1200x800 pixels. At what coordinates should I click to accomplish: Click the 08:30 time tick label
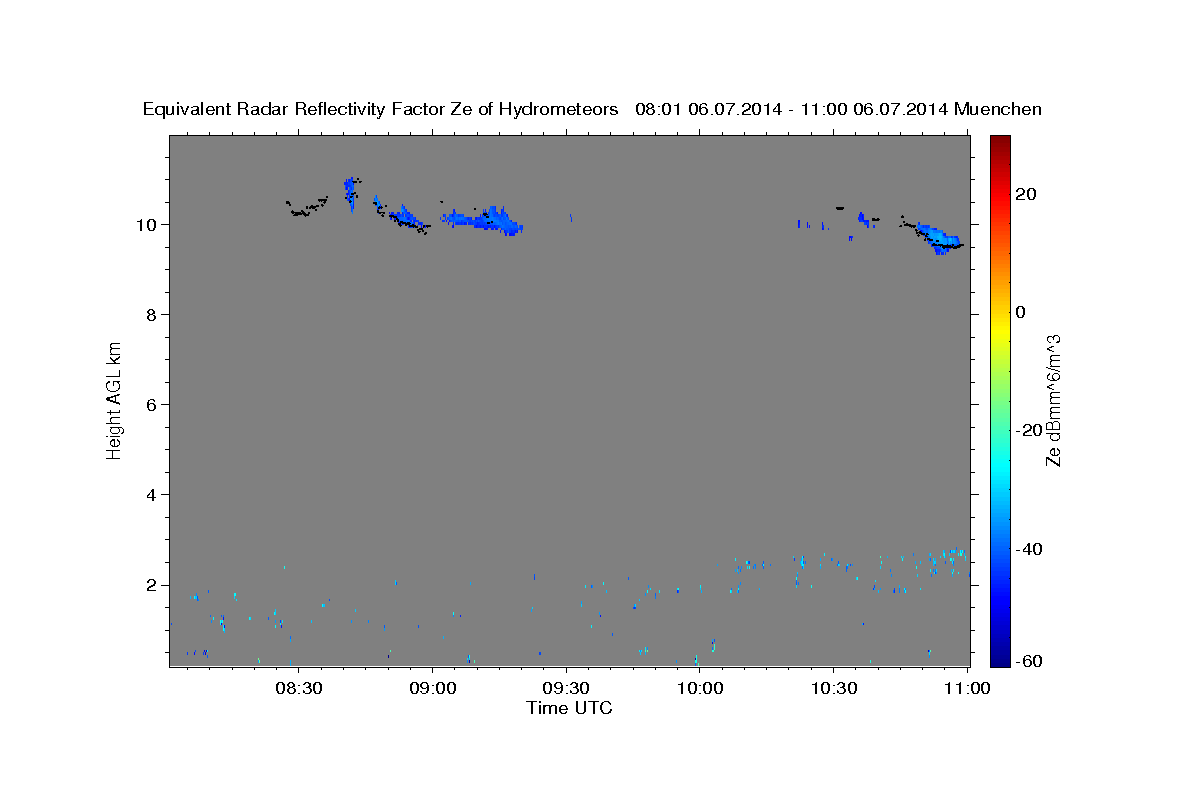point(298,688)
